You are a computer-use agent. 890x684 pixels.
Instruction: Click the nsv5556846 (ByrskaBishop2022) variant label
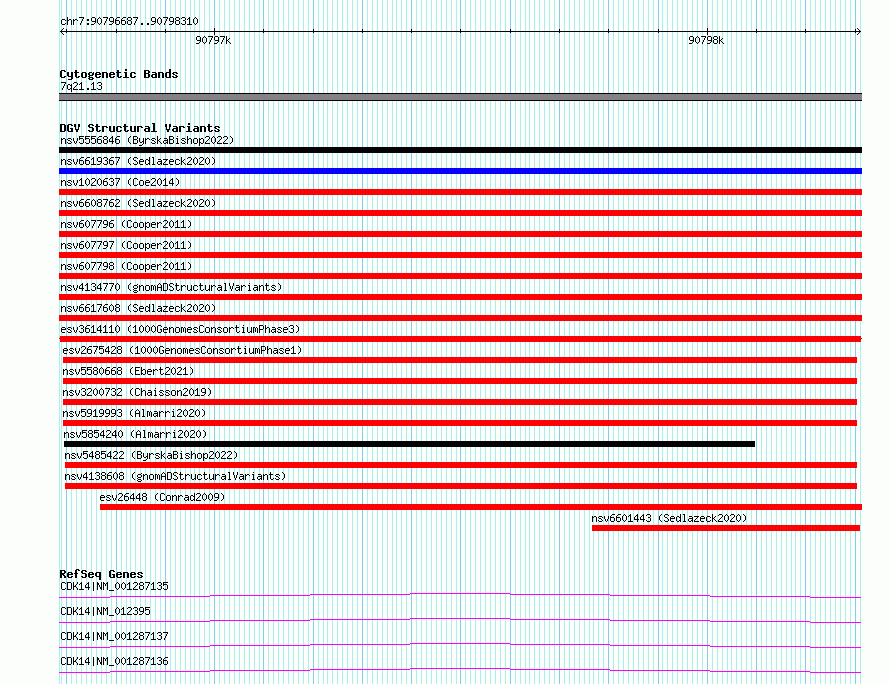pos(147,140)
